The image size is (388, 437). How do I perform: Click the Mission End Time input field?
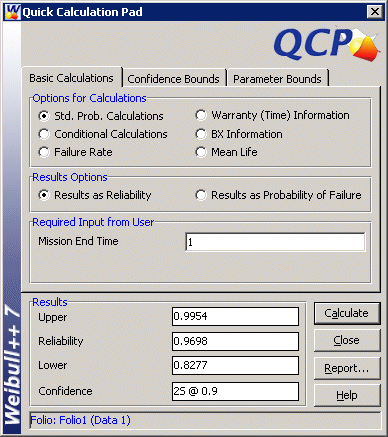click(x=275, y=242)
